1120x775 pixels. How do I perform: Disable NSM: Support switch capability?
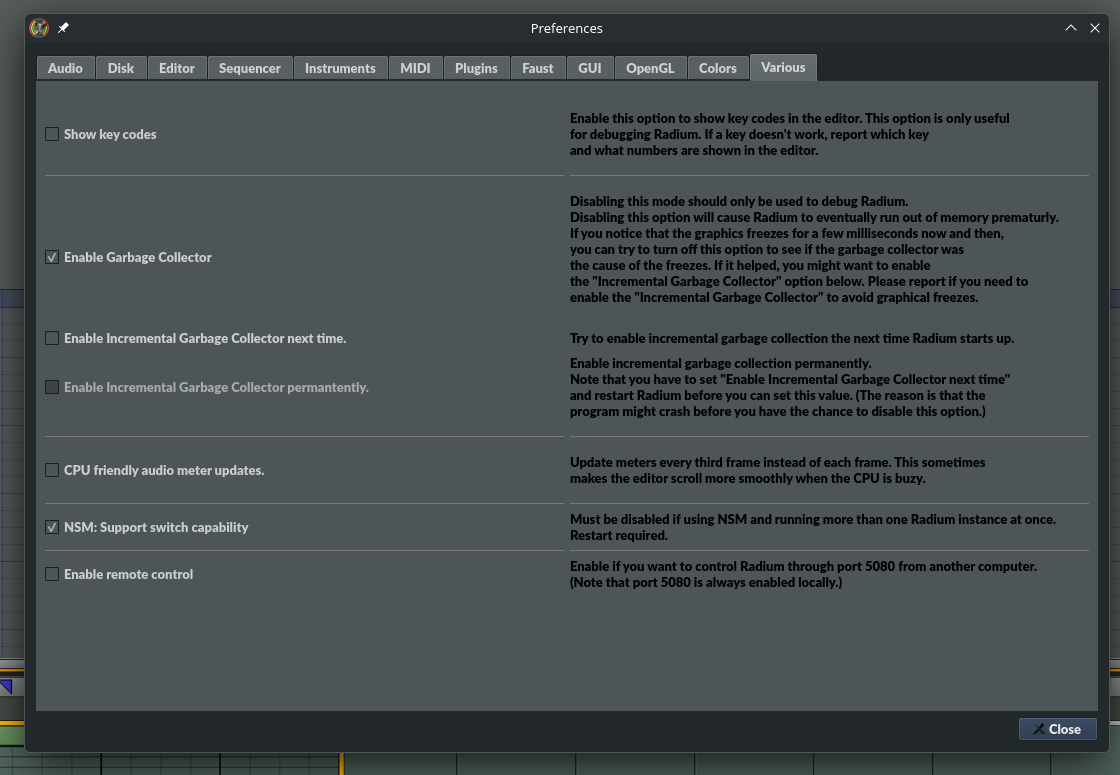coord(52,527)
